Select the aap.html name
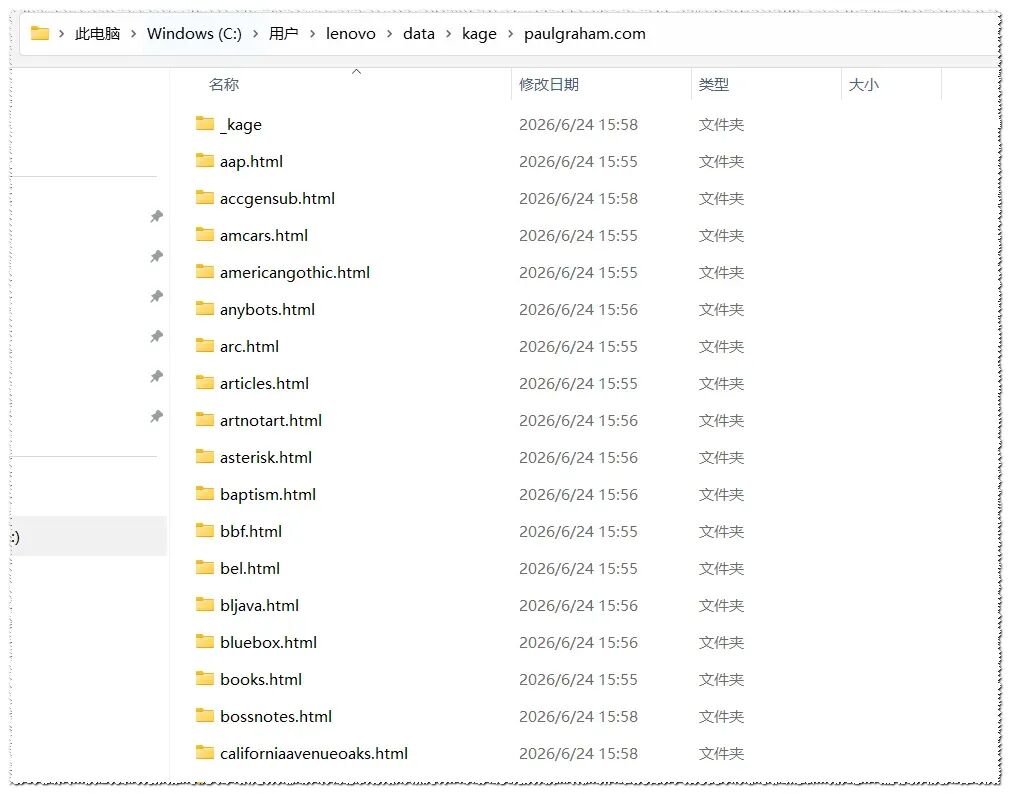Screen dimensions: 1011x794 [251, 161]
